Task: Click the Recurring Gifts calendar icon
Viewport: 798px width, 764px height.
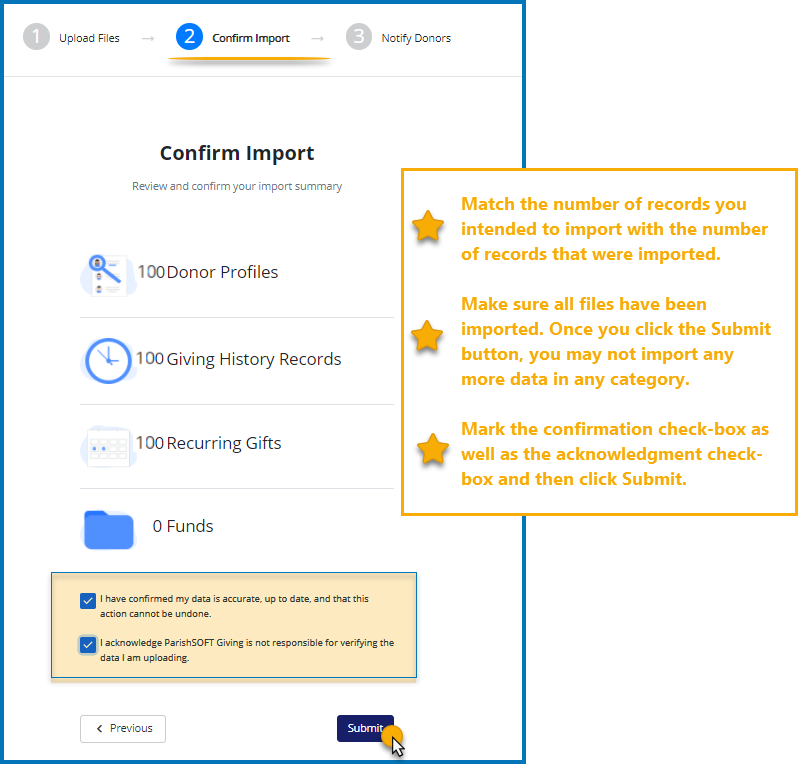Action: click(x=108, y=446)
